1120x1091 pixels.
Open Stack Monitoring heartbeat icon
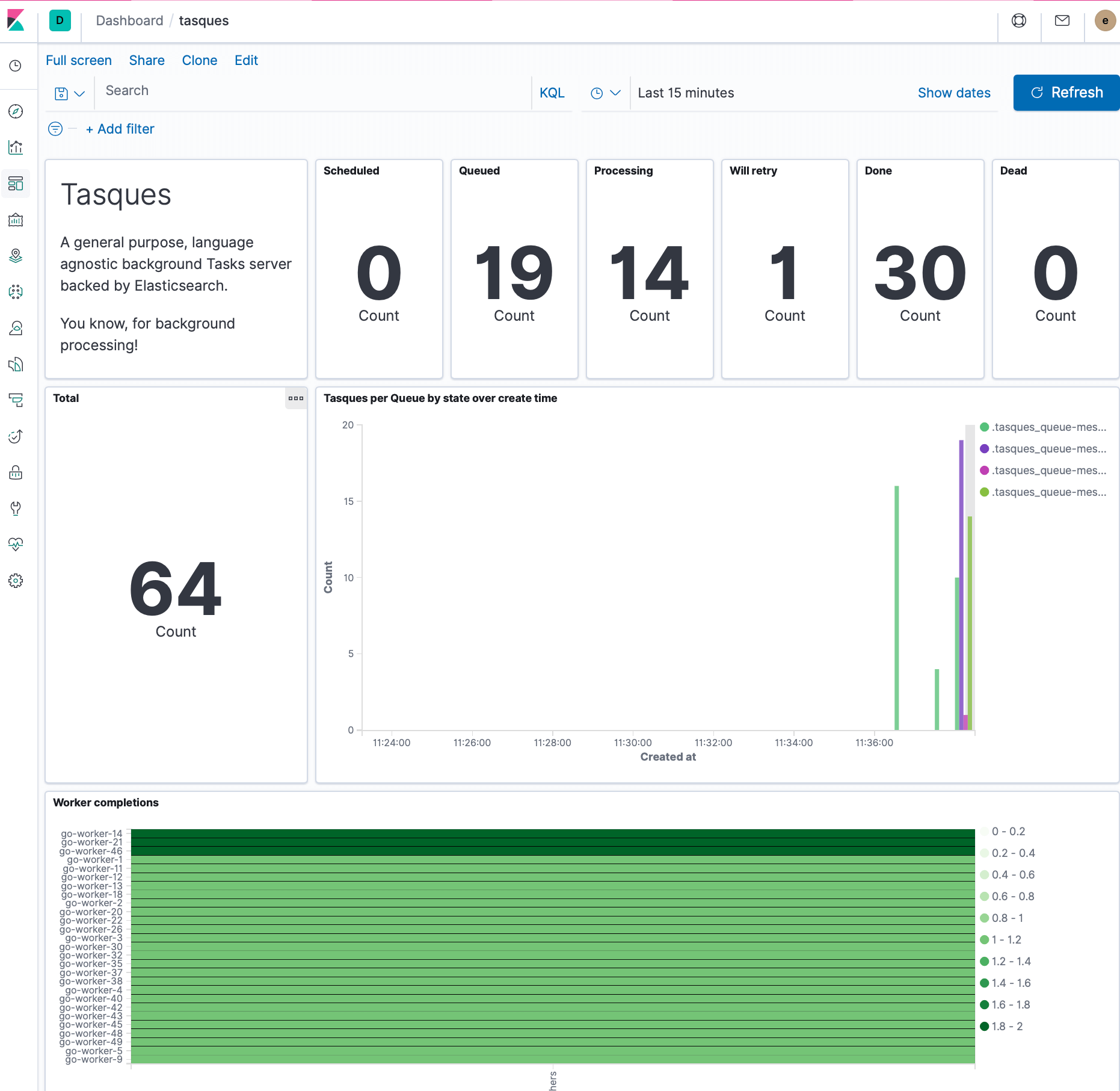point(16,545)
